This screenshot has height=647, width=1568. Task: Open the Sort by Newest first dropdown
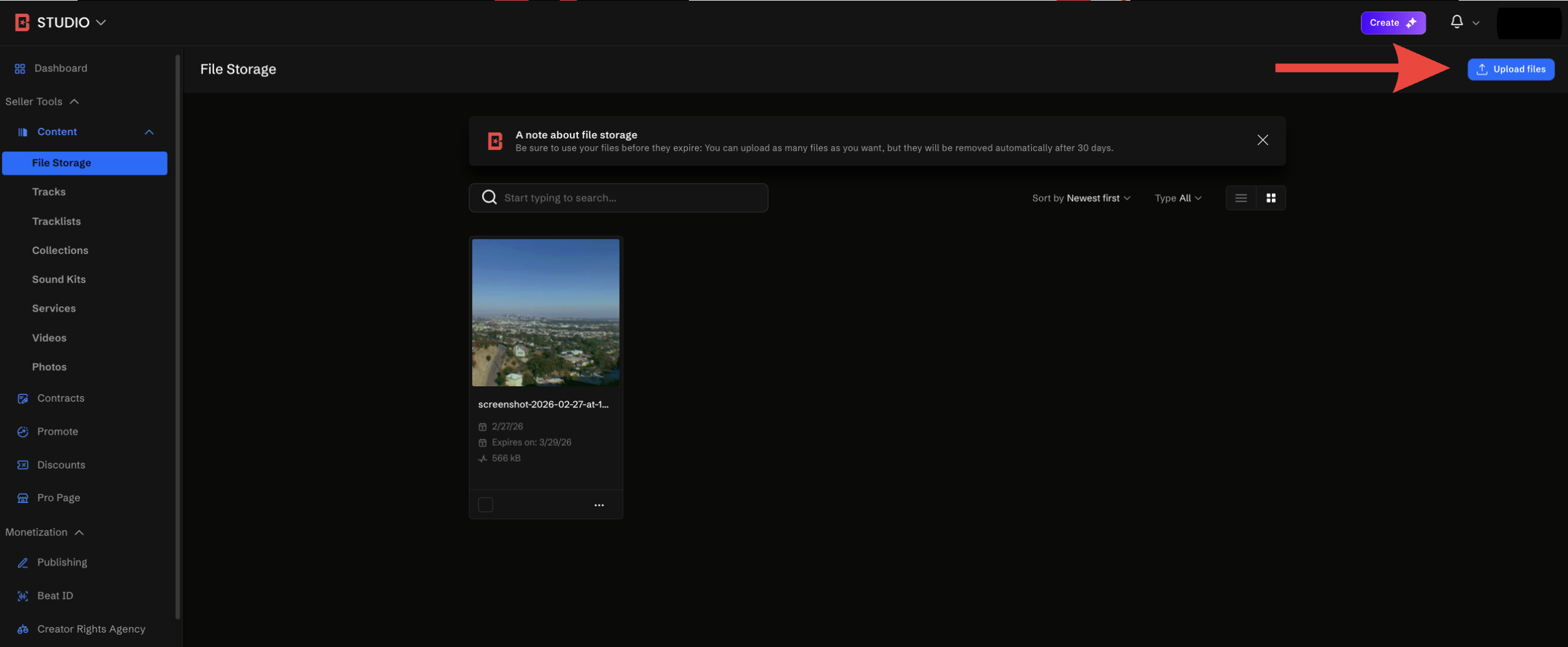pos(1081,198)
